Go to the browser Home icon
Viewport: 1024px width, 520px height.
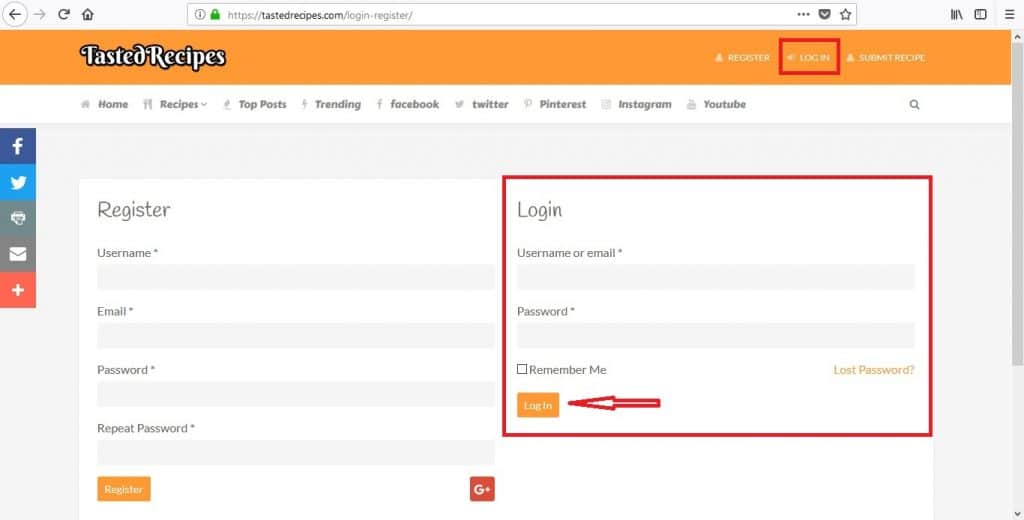click(88, 14)
